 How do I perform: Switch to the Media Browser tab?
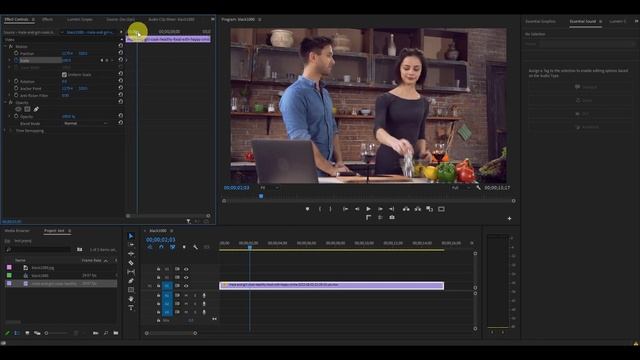pyautogui.click(x=17, y=231)
